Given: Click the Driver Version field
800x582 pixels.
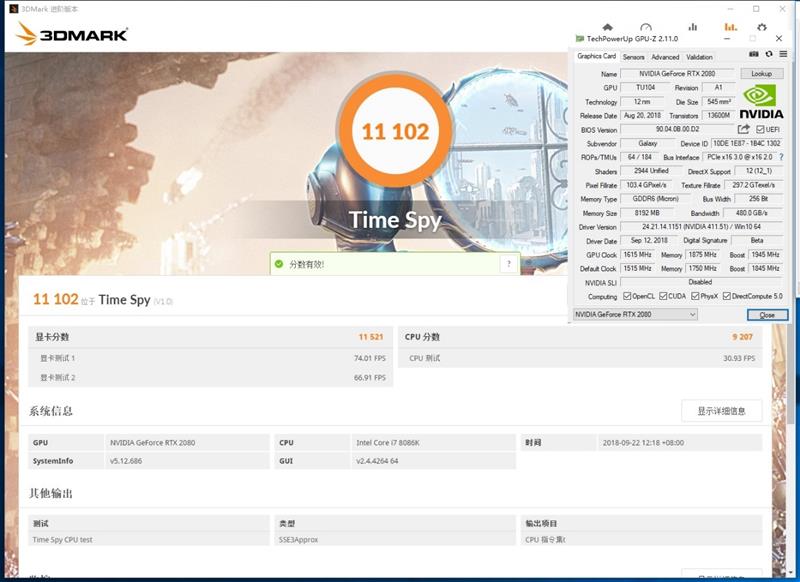Looking at the screenshot, I should coord(701,226).
